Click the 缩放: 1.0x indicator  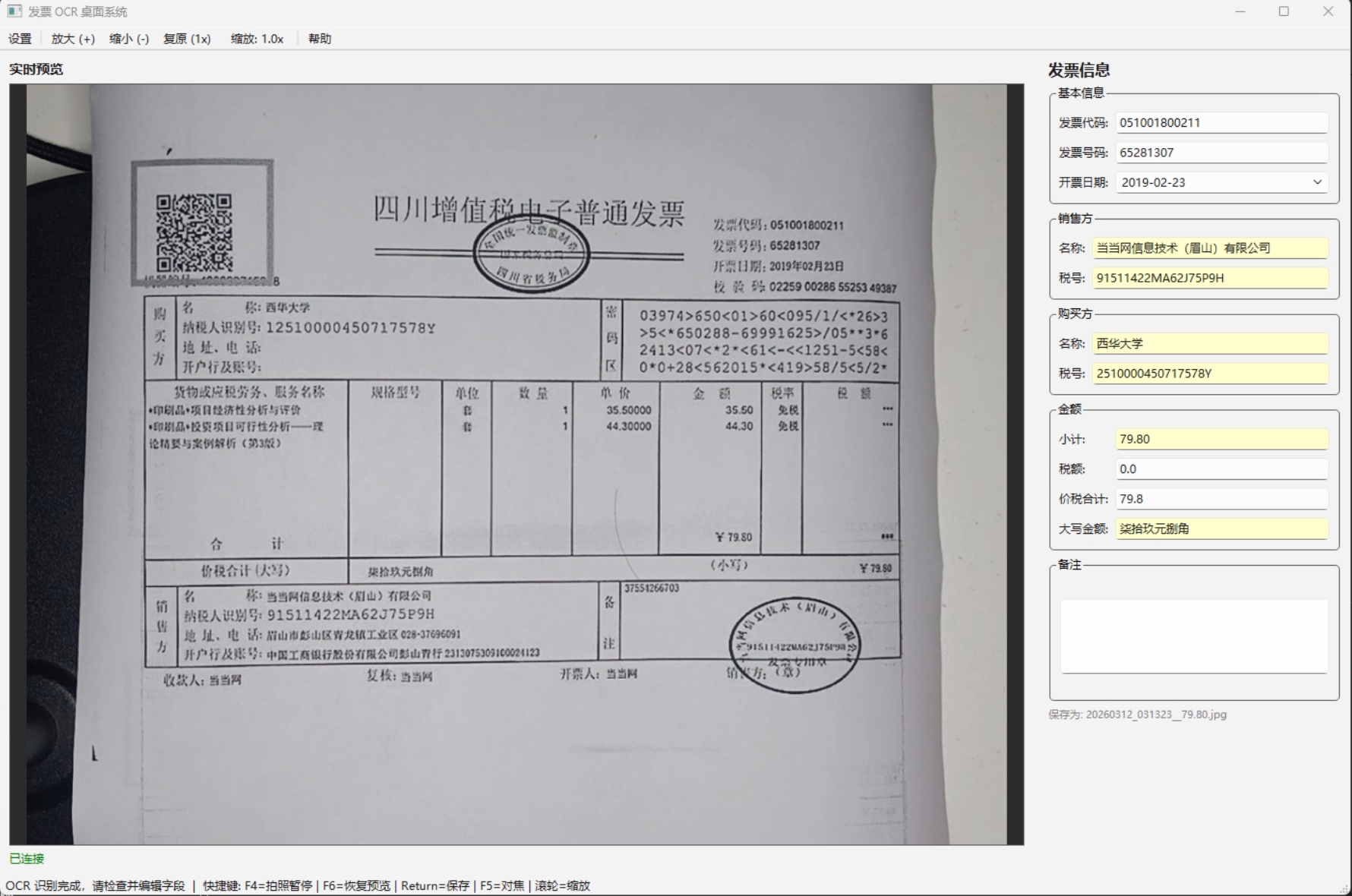tap(257, 38)
